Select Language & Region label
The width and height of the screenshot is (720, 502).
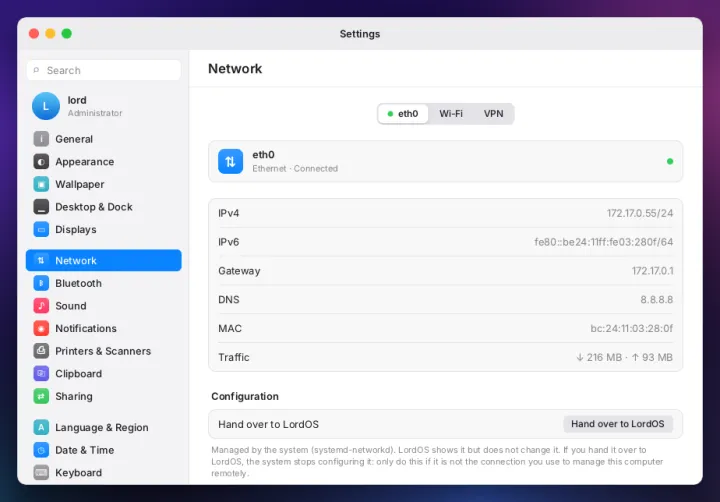(101, 428)
